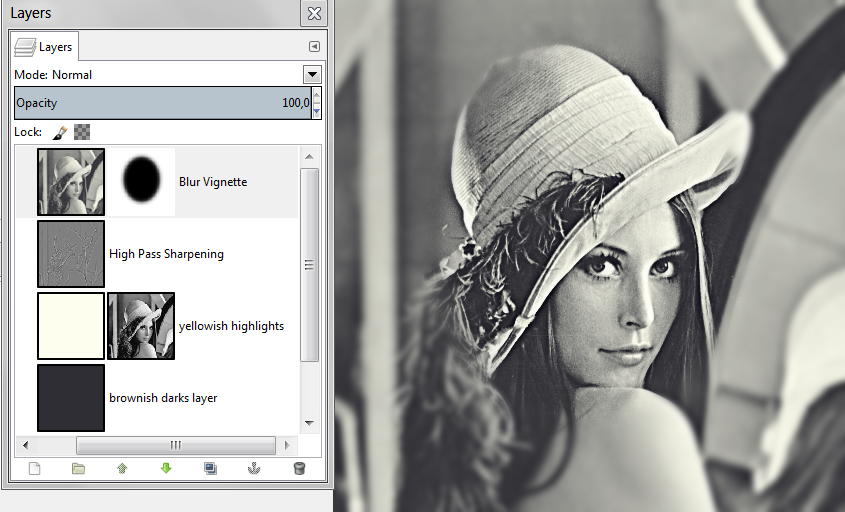845x512 pixels.
Task: Click the brownish darks layer name
Action: click(x=163, y=398)
